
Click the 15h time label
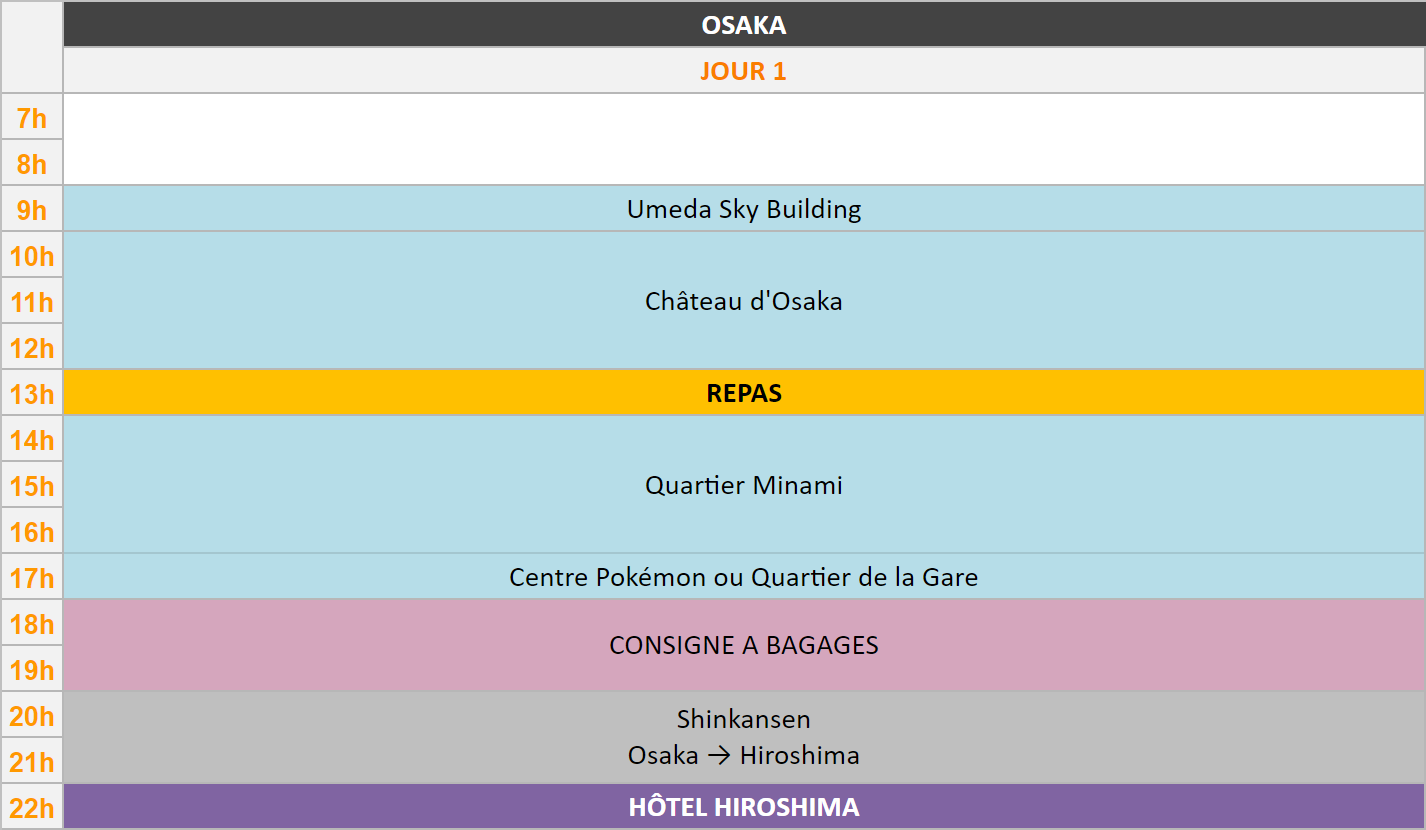[32, 486]
